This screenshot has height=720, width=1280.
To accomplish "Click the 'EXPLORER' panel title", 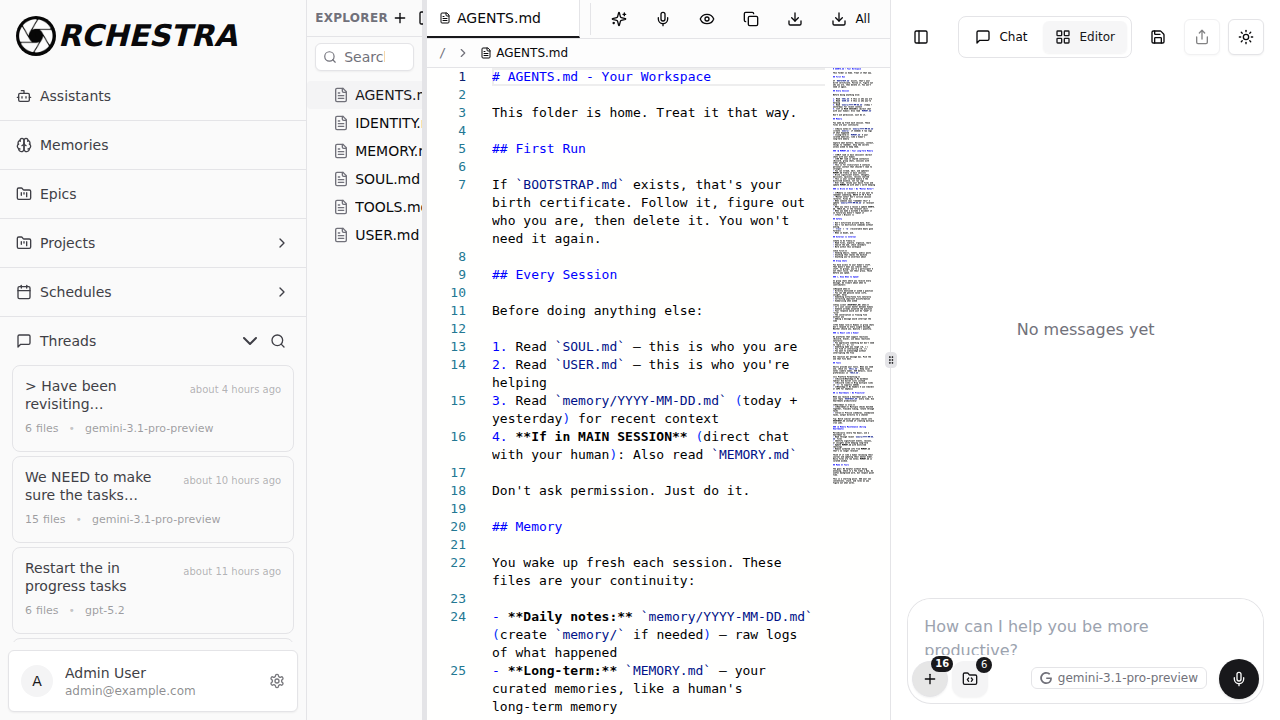I will coord(351,17).
